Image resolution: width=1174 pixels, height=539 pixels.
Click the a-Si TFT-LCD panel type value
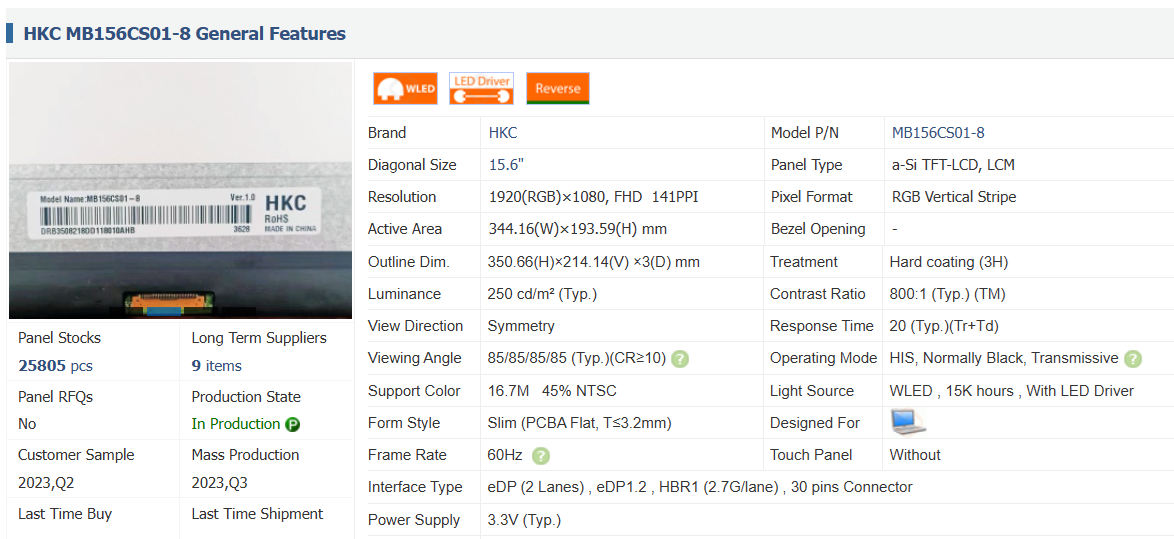pyautogui.click(x=953, y=165)
